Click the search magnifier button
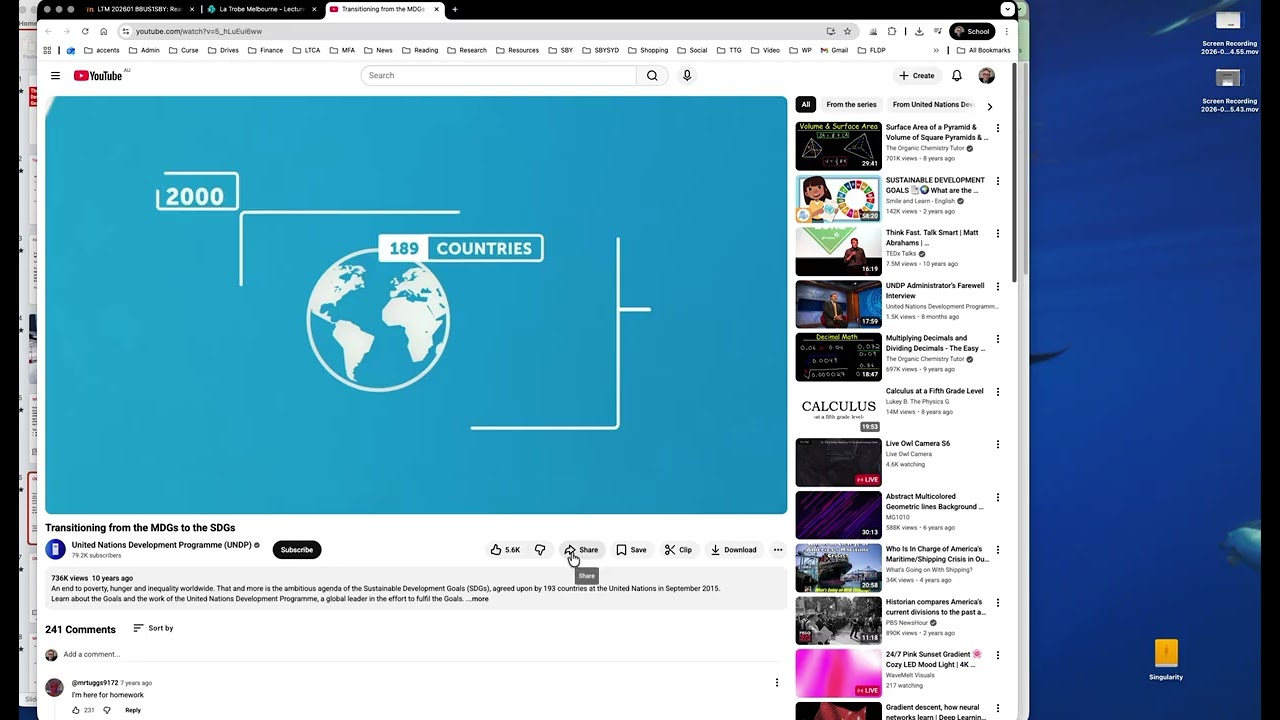The width and height of the screenshot is (1280, 720). tap(652, 75)
